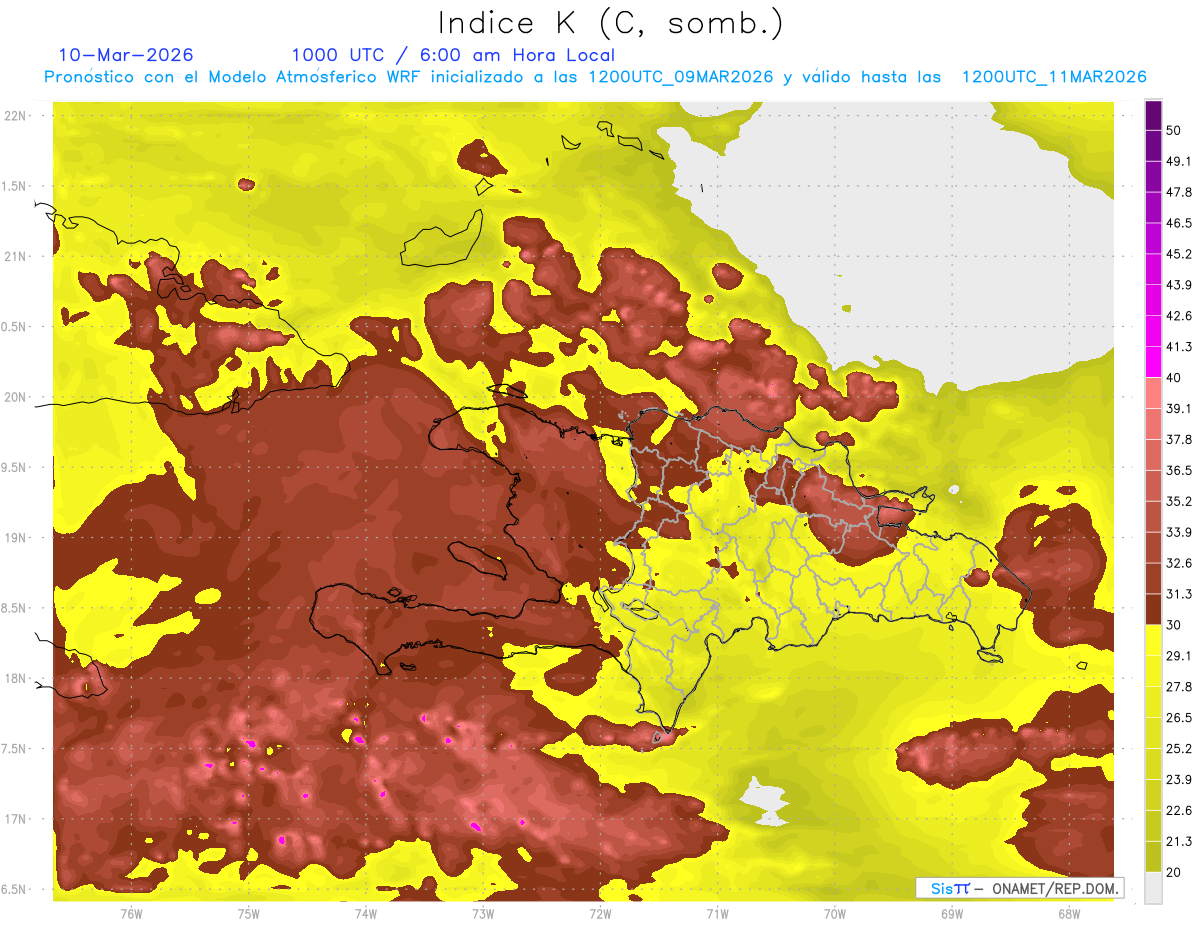This screenshot has height=927, width=1200.
Task: Click the "73W" longitude axis label
Action: pos(483,913)
